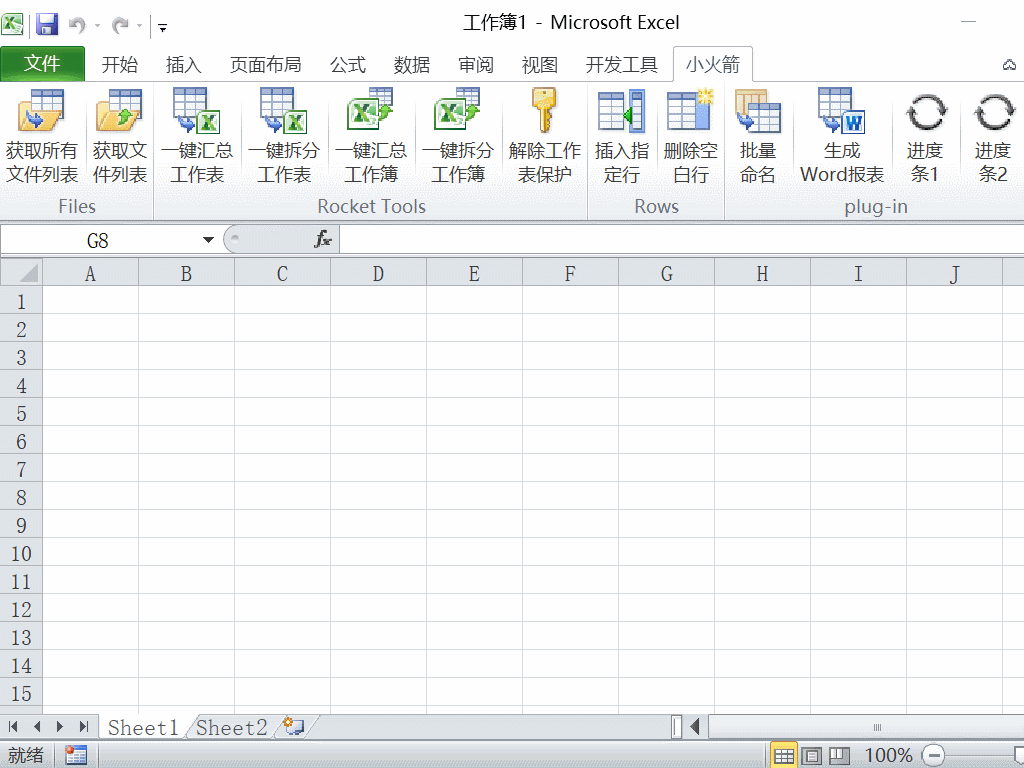The width and height of the screenshot is (1024, 768).
Task: Click 生成Word报表 button
Action: click(842, 136)
